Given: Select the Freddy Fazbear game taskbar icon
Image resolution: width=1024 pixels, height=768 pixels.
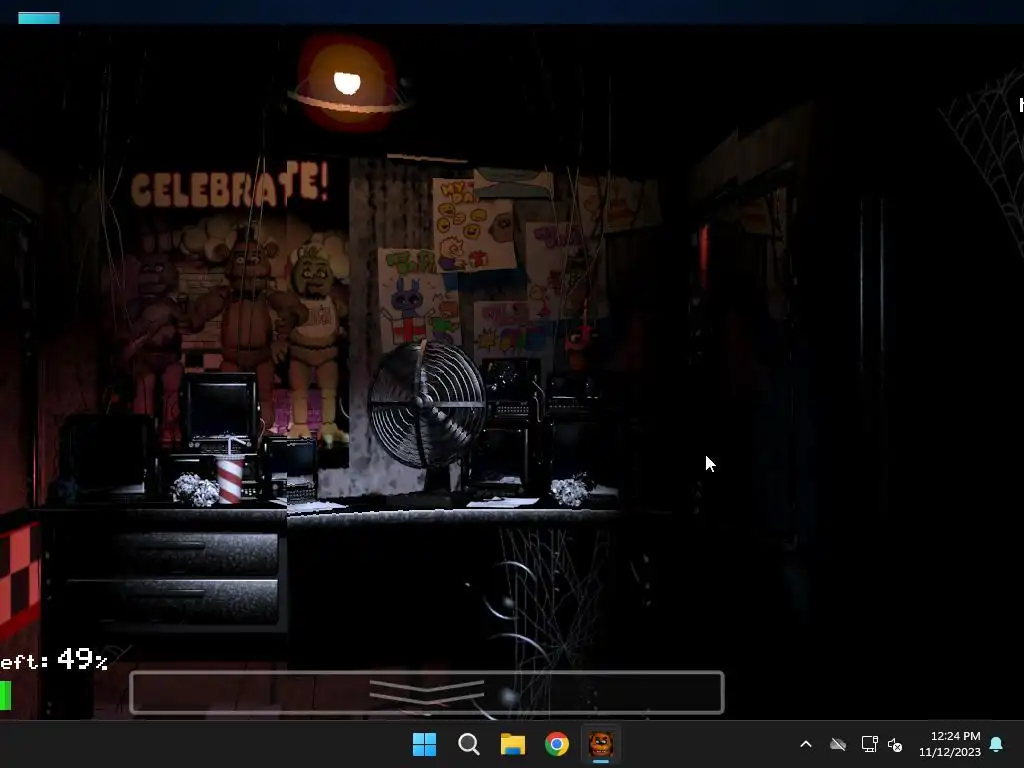Looking at the screenshot, I should (x=601, y=744).
